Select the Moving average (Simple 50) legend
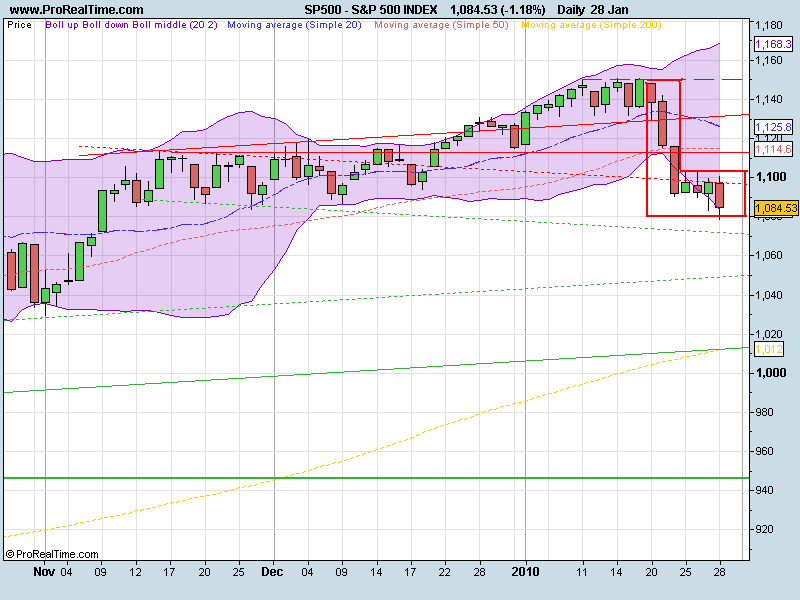The height and width of the screenshot is (600, 800). 441,24
